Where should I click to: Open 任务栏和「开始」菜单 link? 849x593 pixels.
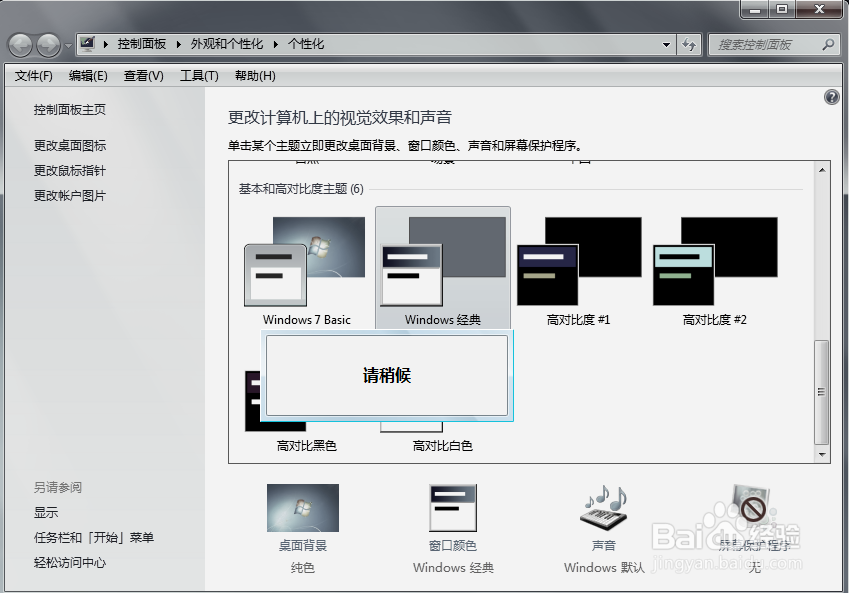click(94, 537)
